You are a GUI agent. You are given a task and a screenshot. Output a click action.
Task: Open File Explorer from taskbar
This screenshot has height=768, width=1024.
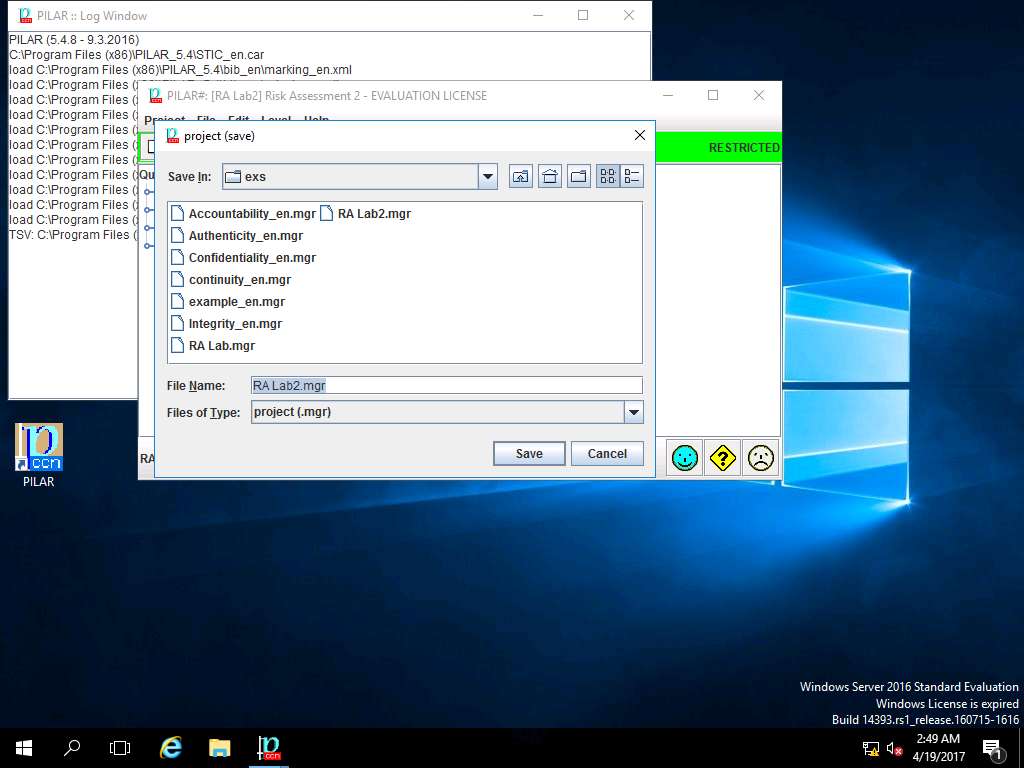tap(219, 748)
